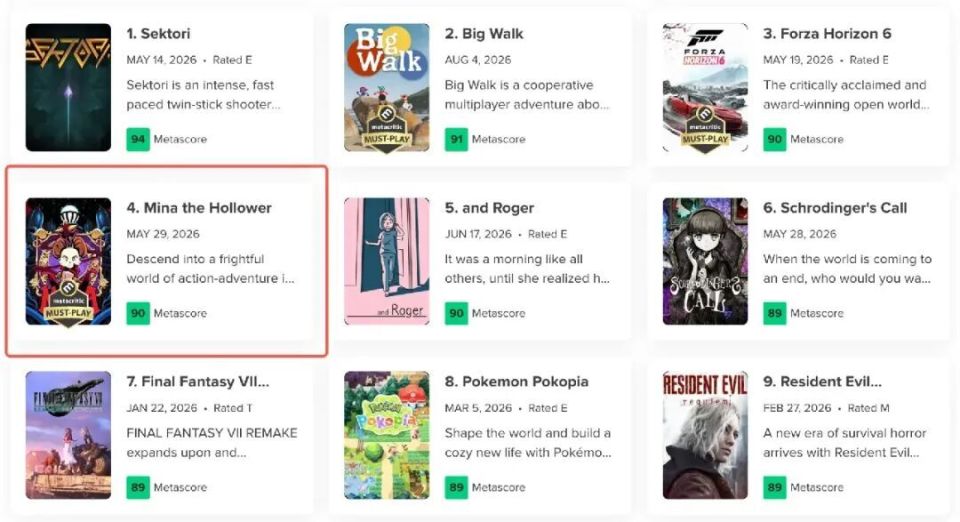The image size is (960, 522).
Task: Open the '9. Resident Evil...' title link
Action: coord(822,381)
